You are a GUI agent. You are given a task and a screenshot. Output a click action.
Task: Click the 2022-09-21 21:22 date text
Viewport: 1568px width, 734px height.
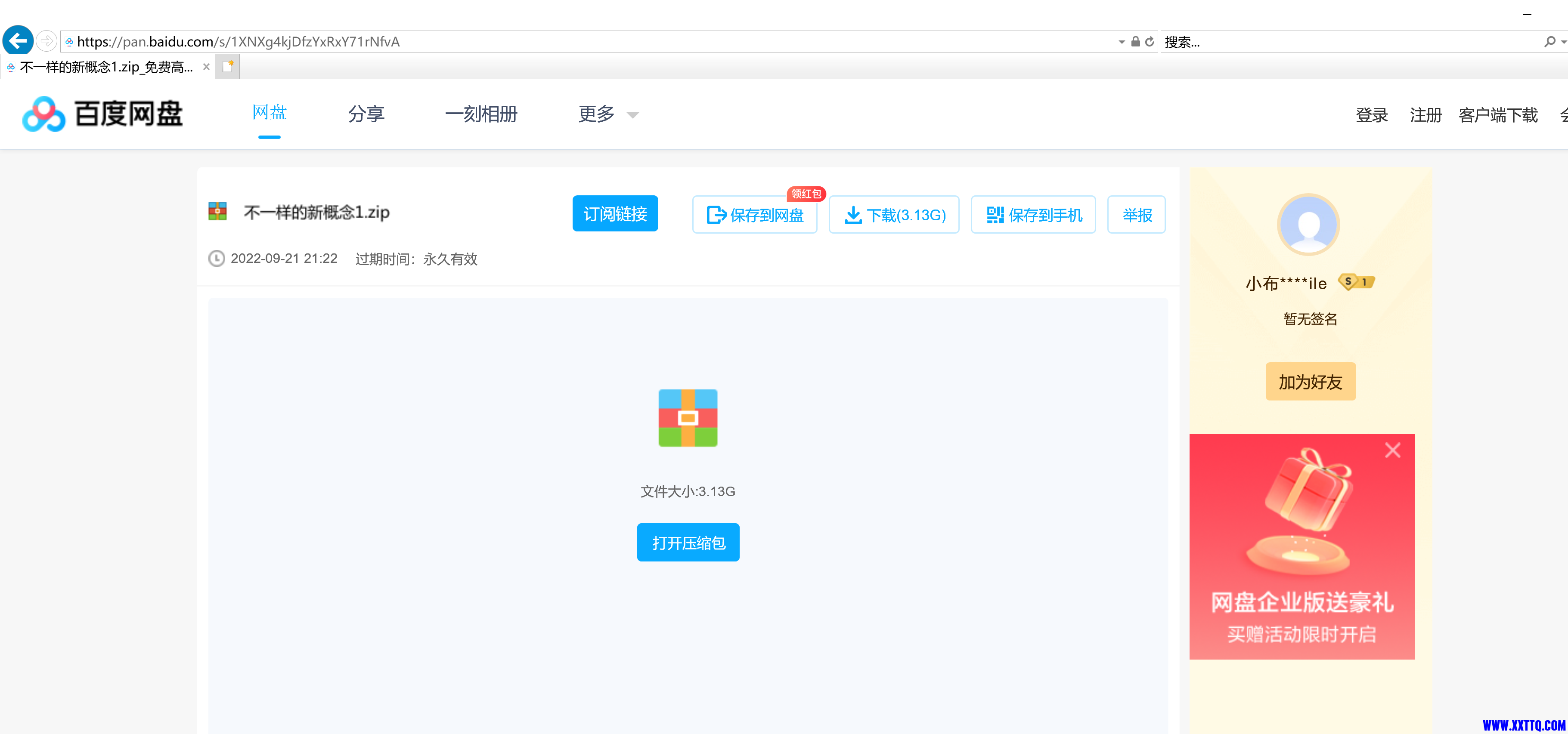pyautogui.click(x=284, y=259)
